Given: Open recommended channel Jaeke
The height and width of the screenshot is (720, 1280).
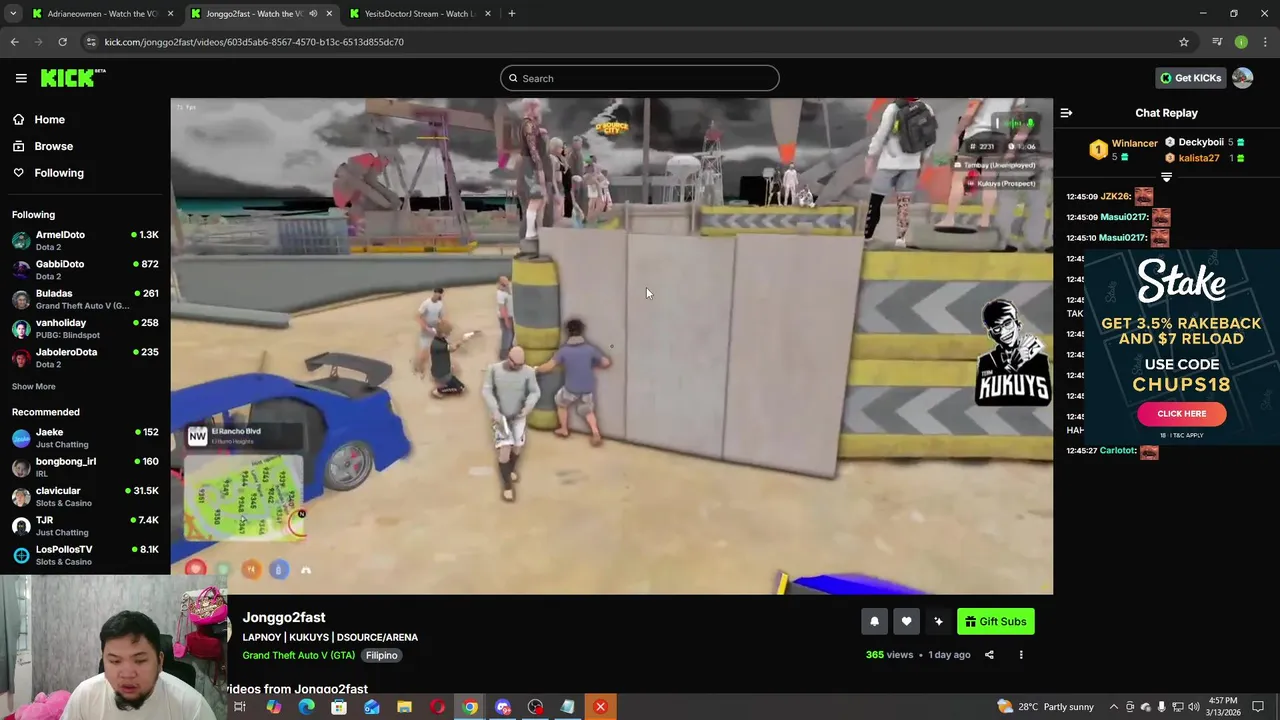Looking at the screenshot, I should (x=85, y=438).
